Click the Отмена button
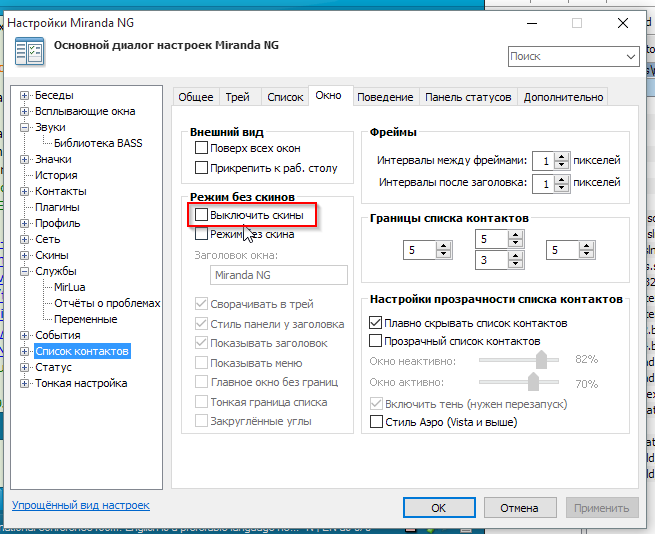The width and height of the screenshot is (655, 534). pyautogui.click(x=519, y=508)
